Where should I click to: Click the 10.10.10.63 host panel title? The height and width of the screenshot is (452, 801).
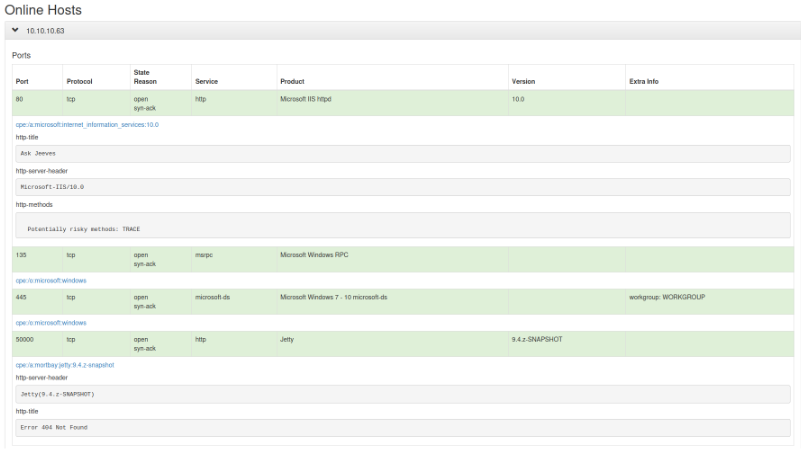[x=45, y=31]
